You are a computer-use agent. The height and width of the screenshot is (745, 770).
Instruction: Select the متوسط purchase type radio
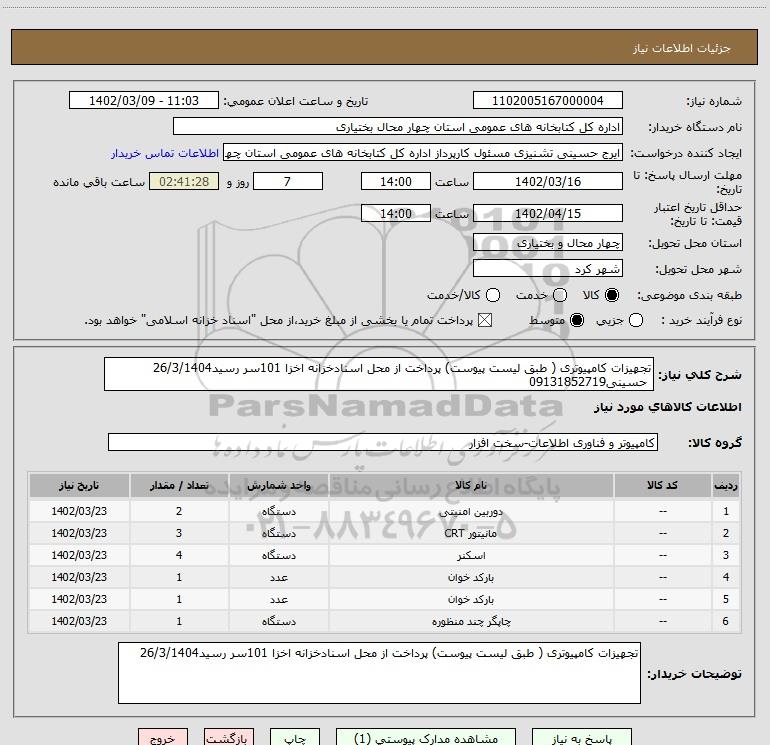577,320
